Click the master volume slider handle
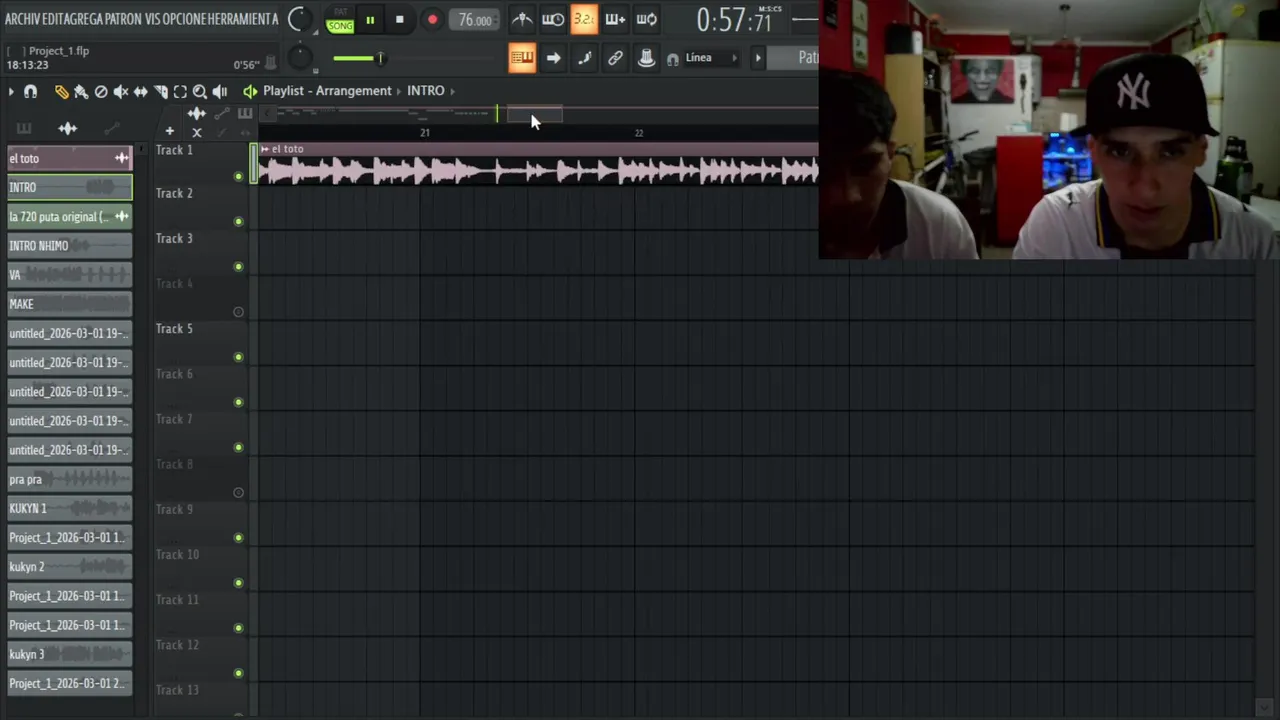 pos(380,58)
